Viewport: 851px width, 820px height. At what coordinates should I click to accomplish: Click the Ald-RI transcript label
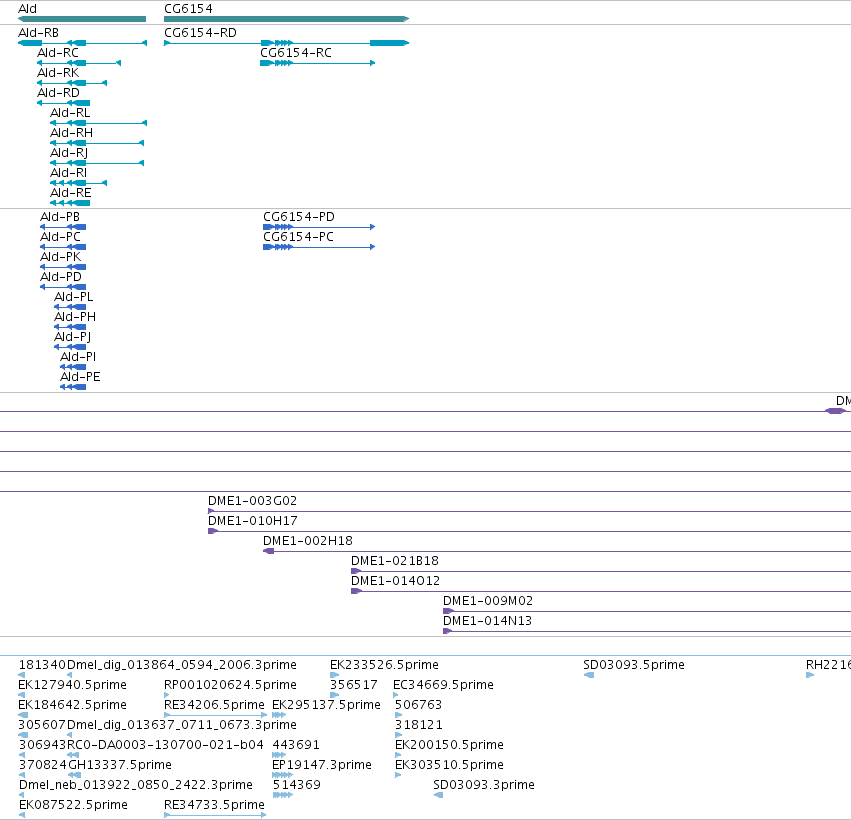coord(68,173)
